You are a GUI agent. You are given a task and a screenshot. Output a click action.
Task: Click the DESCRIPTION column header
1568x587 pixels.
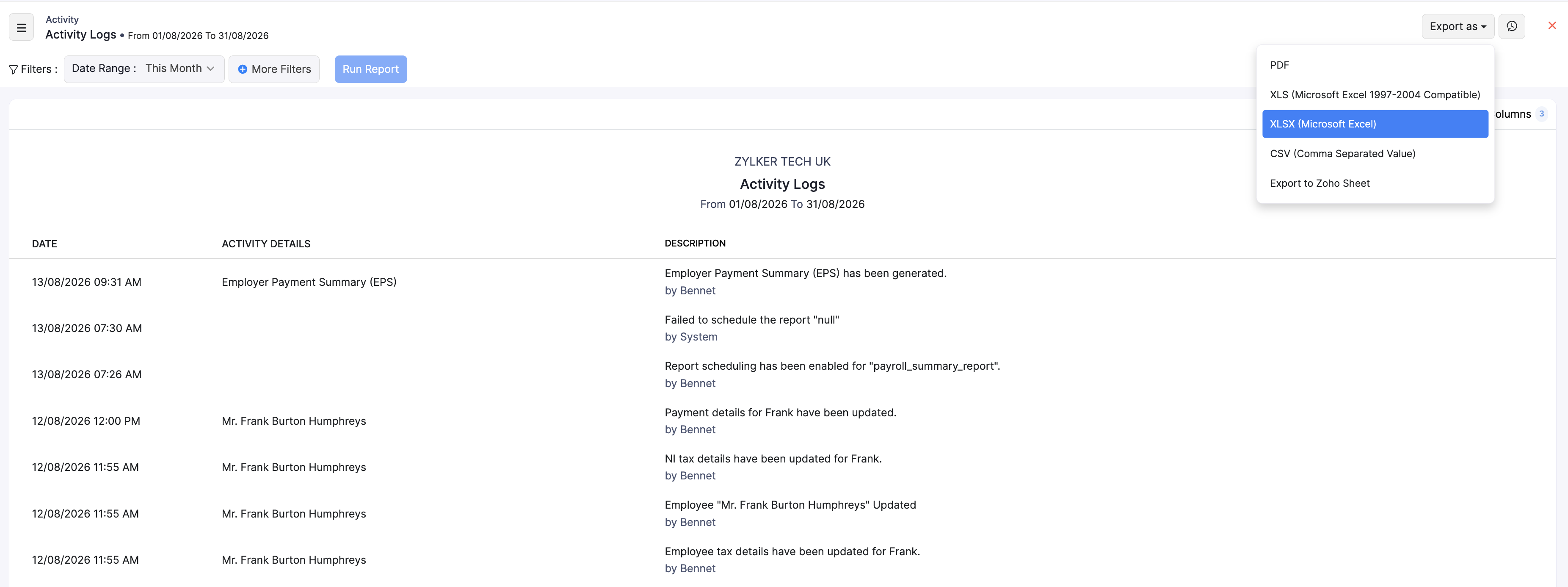[695, 243]
